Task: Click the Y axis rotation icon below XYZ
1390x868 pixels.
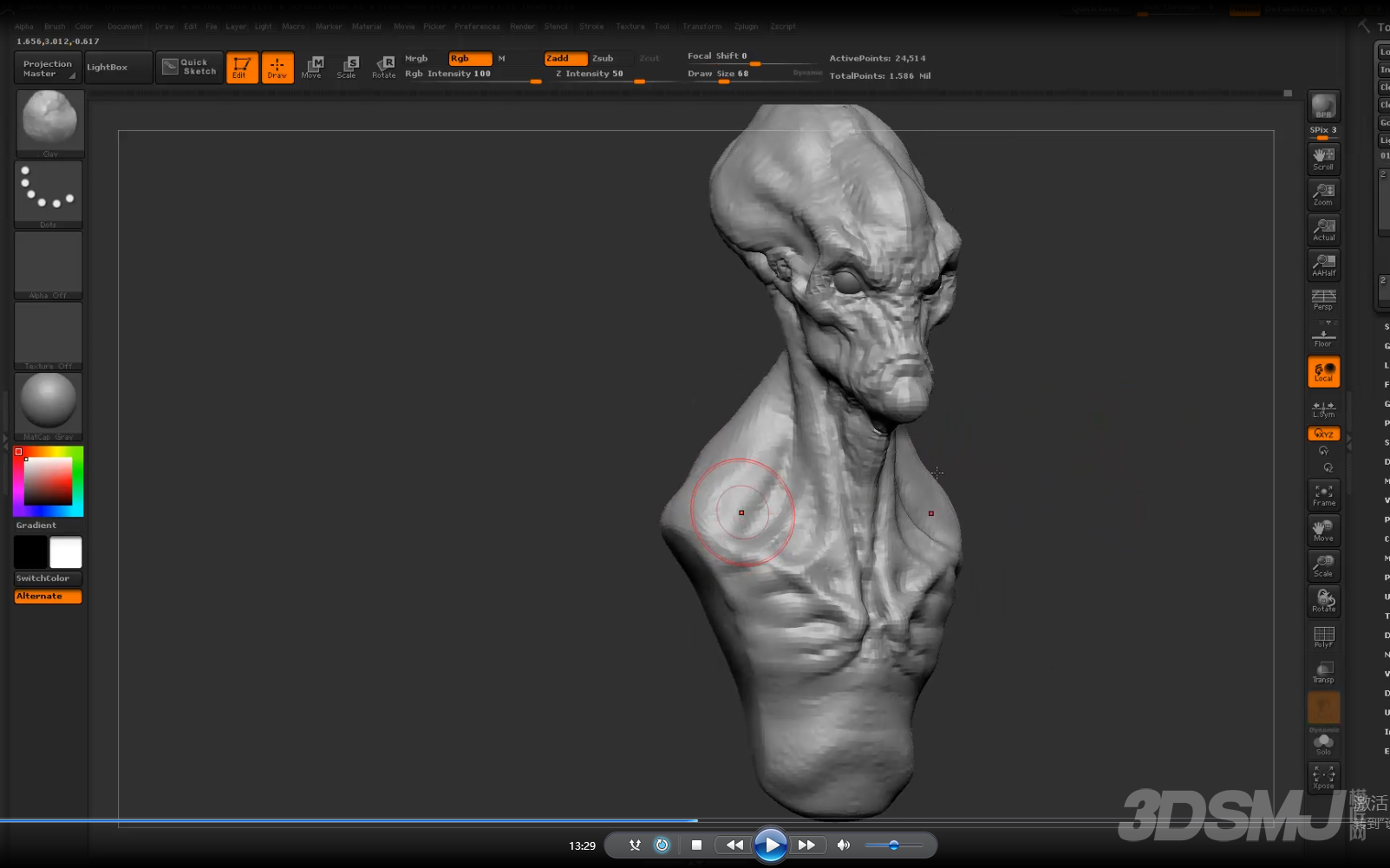Action: (1323, 451)
